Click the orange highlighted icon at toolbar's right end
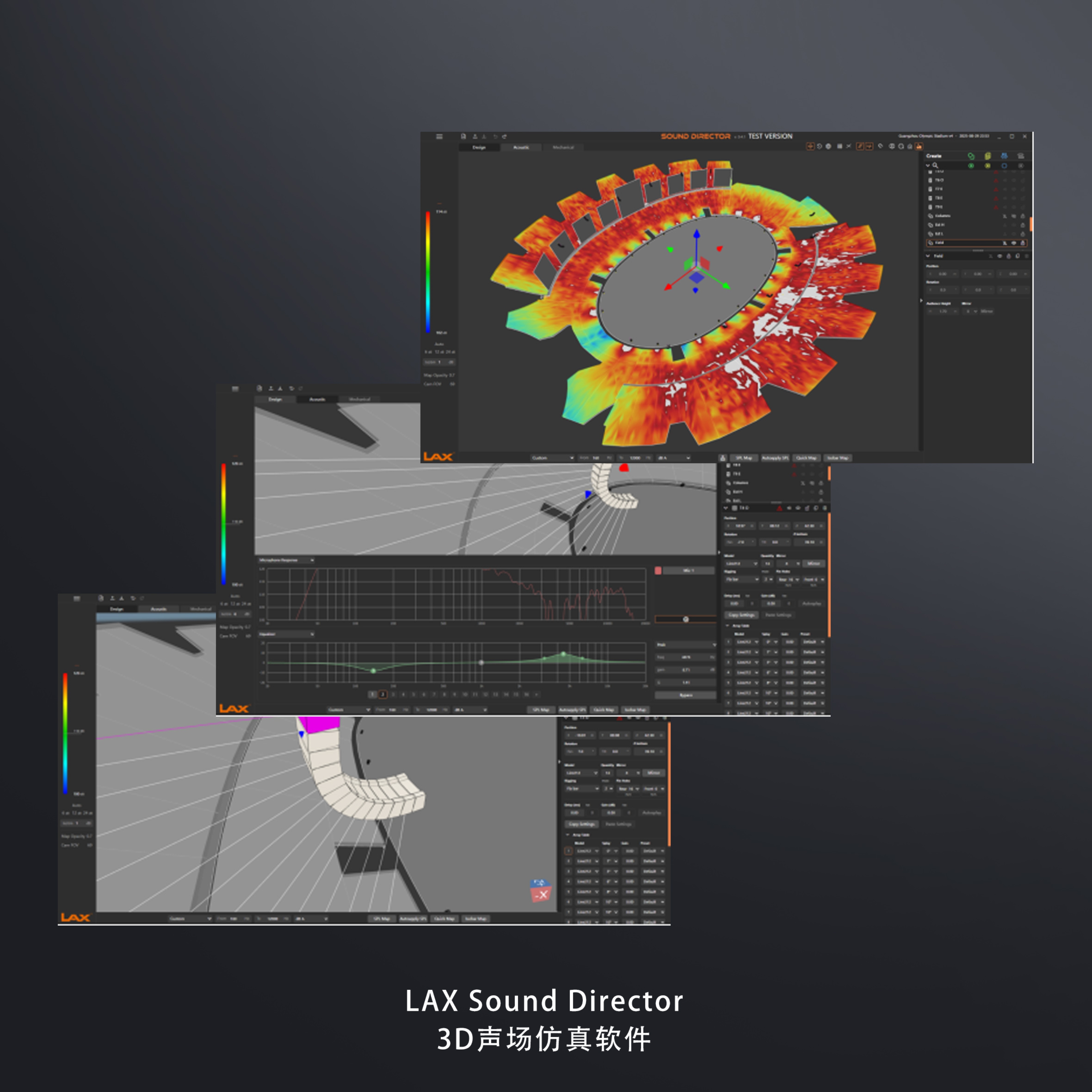1092x1092 pixels. pyautogui.click(x=919, y=147)
